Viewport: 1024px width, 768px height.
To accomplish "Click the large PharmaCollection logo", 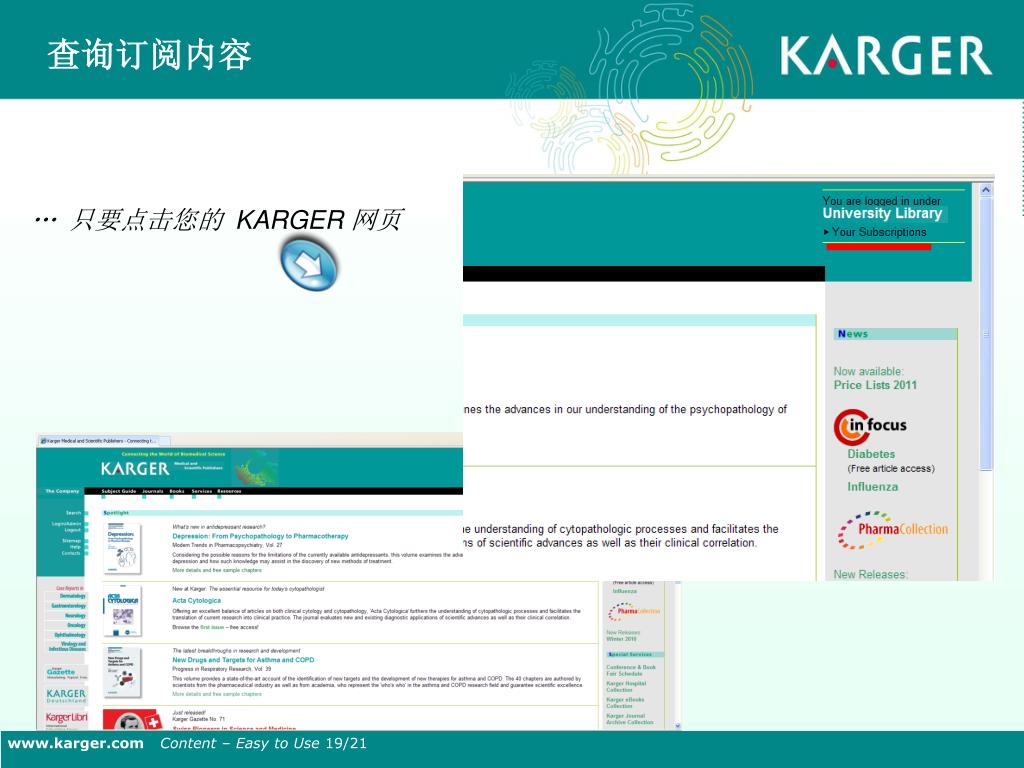I will coord(893,530).
